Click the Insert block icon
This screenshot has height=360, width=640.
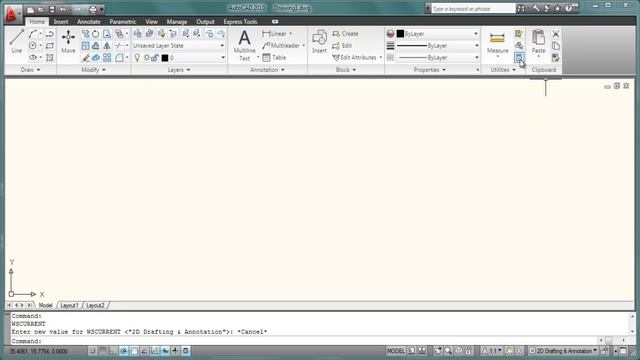(319, 38)
